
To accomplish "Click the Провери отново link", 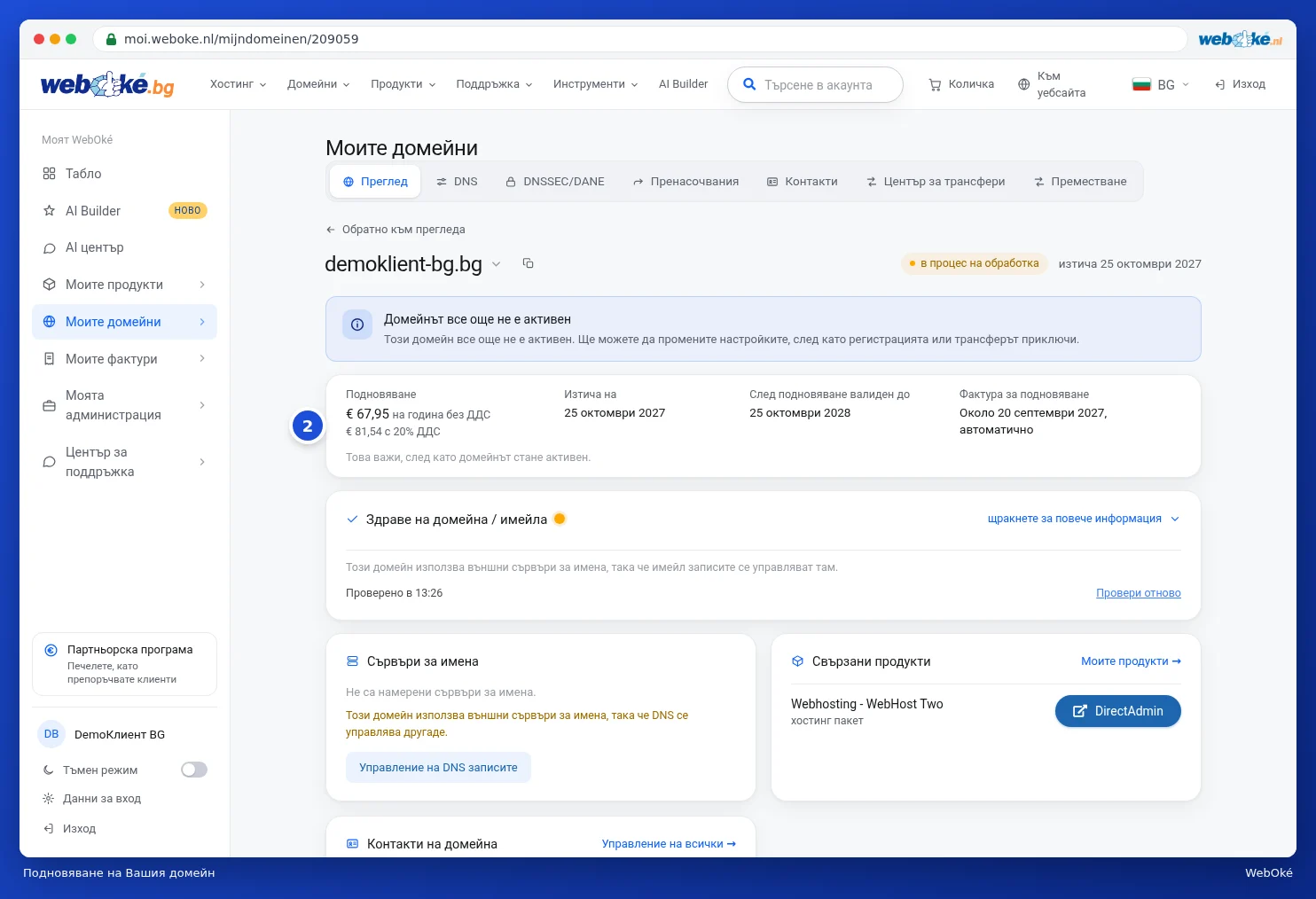I will (x=1139, y=593).
